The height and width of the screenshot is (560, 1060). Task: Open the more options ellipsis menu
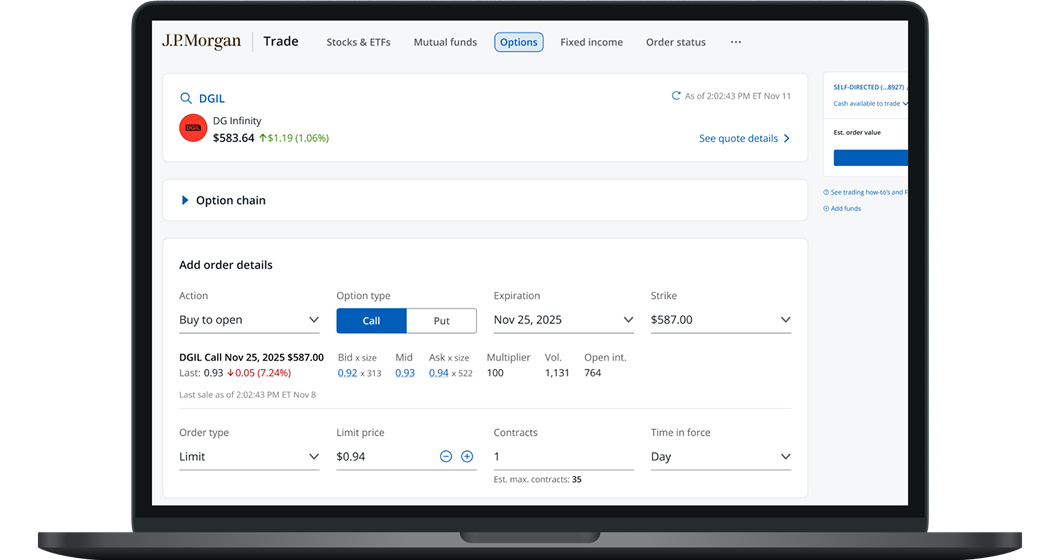(x=736, y=42)
